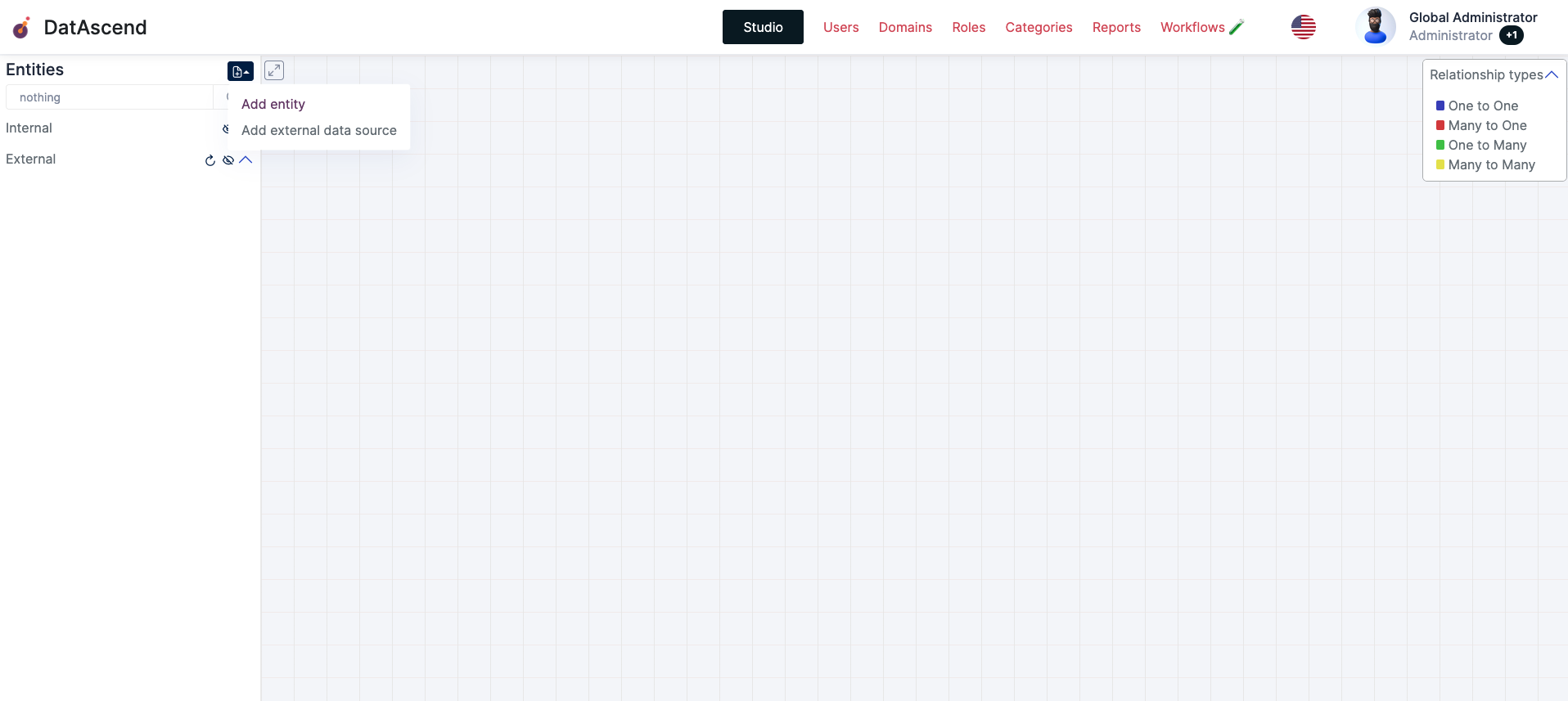Refresh the External entities list
This screenshot has width=1568, height=701.
pos(210,160)
